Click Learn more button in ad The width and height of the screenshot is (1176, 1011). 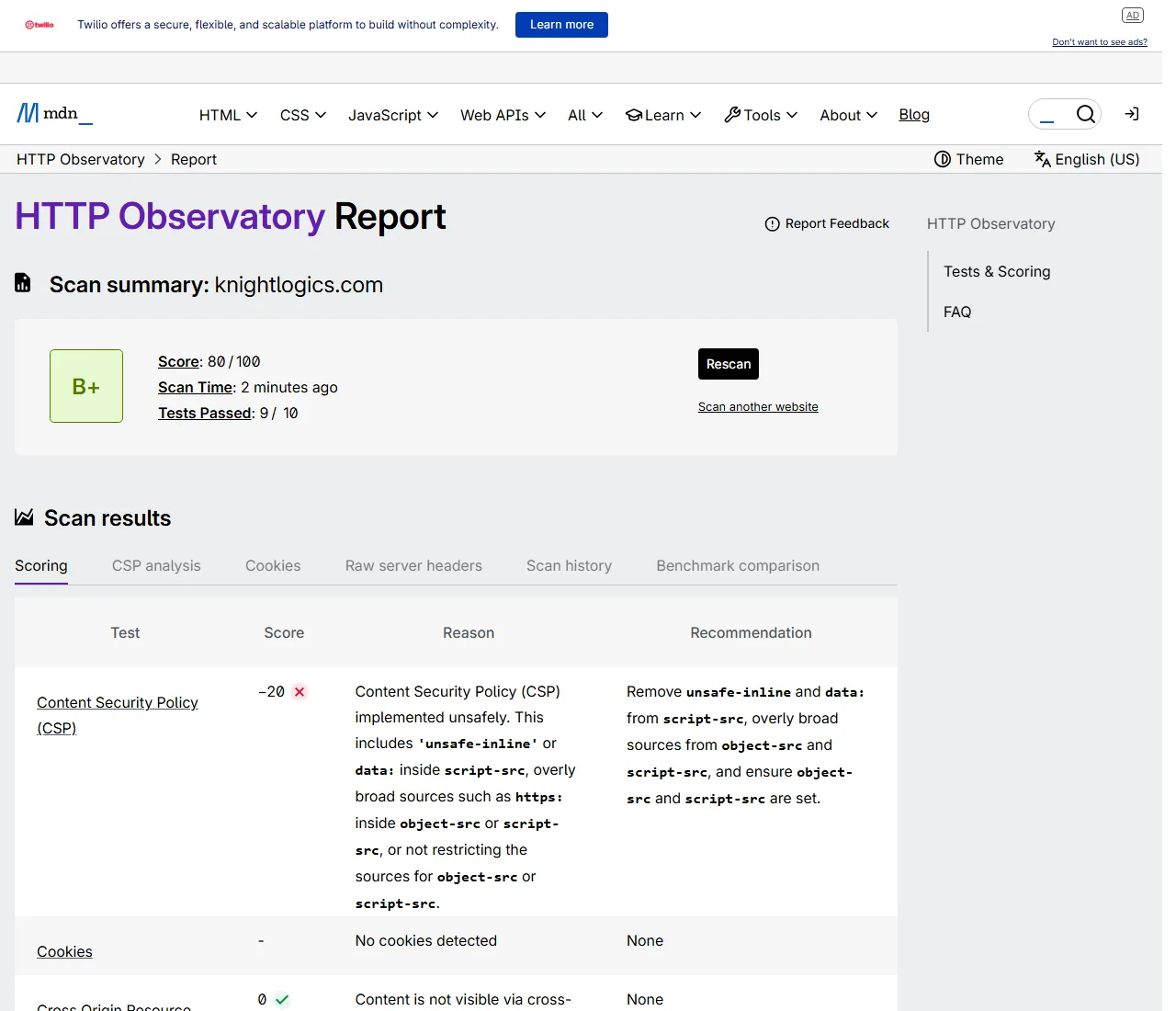coord(561,25)
